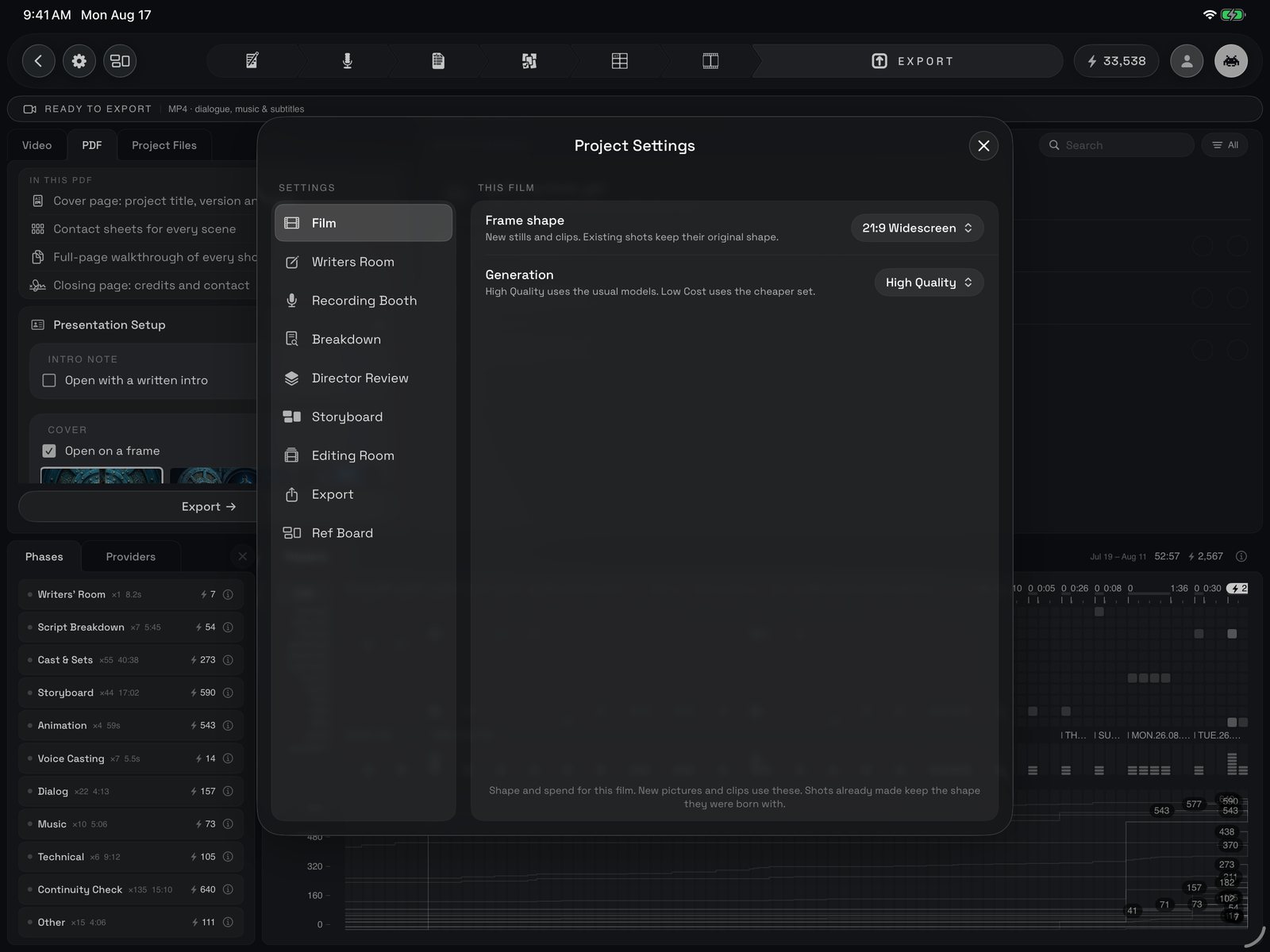
Task: Open the microphone recording stage icon
Action: point(347,61)
